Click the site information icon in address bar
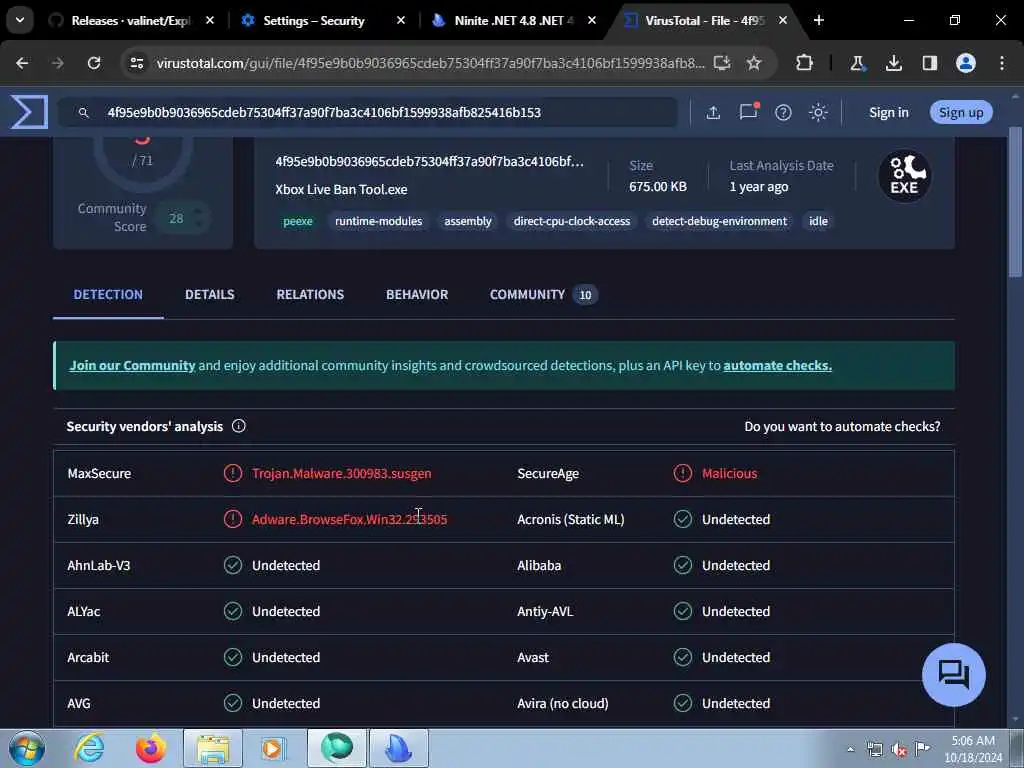This screenshot has height=768, width=1024. pos(136,63)
